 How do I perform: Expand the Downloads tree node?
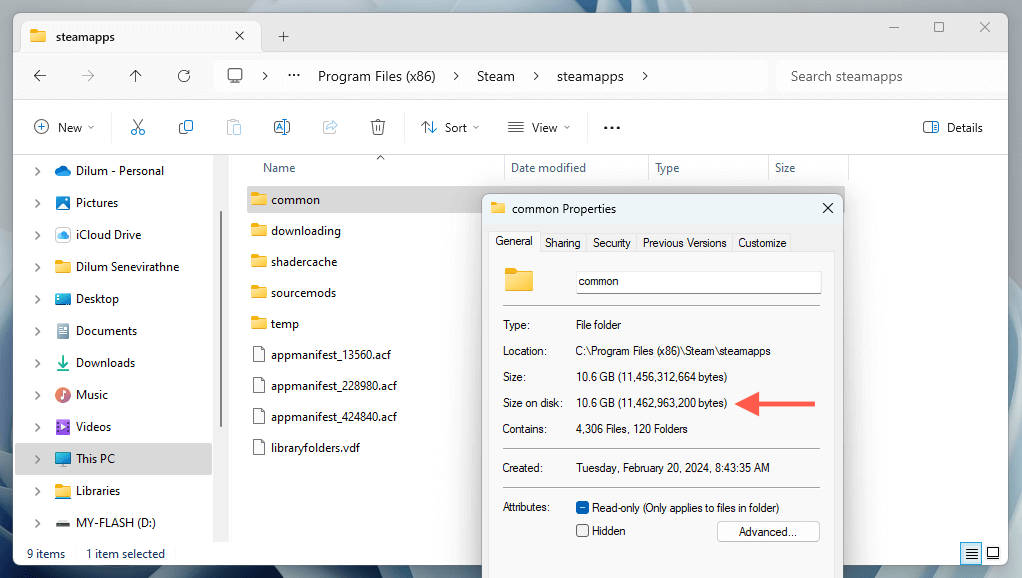pos(37,363)
